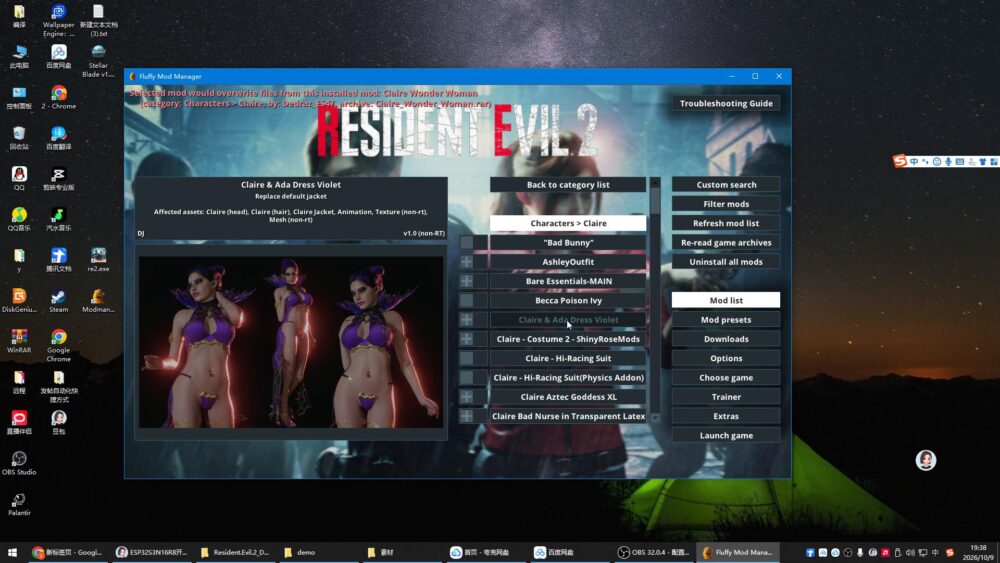Toggle the checkbox beside "Bad Bunny"
Viewport: 1000px width, 563px height.
click(467, 242)
